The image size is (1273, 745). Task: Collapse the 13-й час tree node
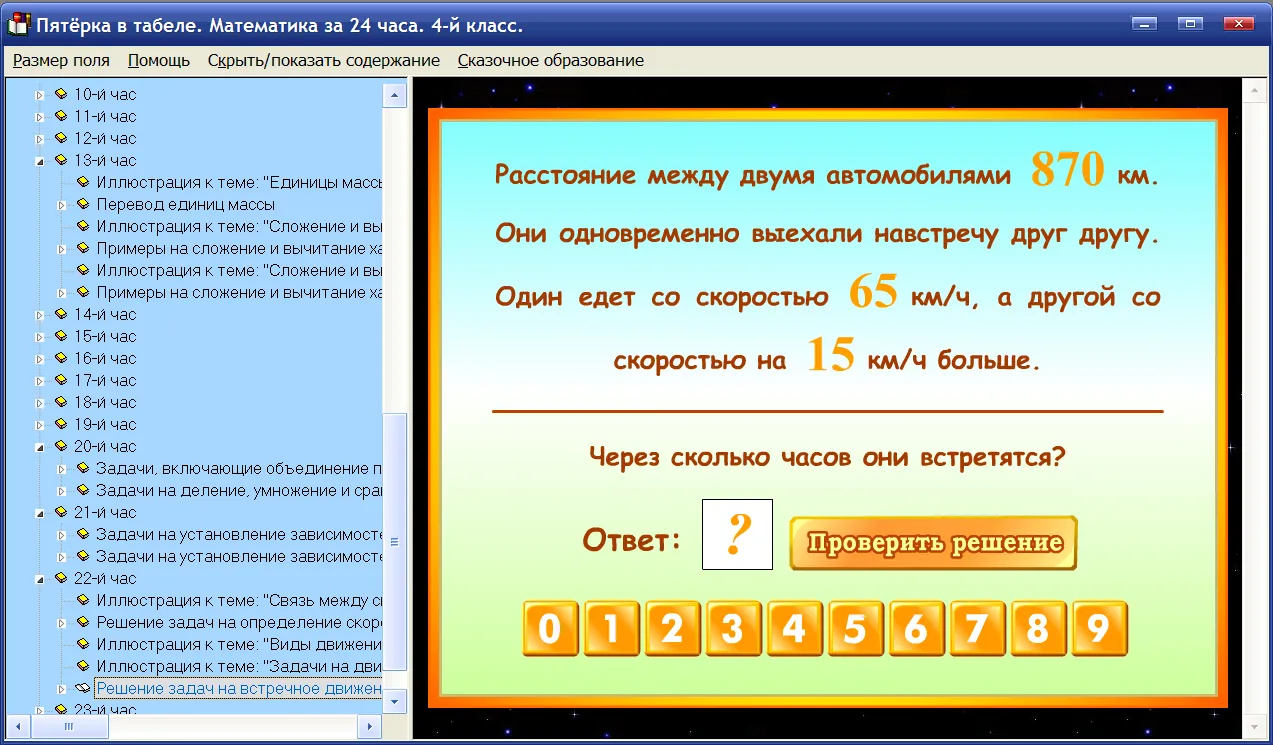[x=40, y=161]
